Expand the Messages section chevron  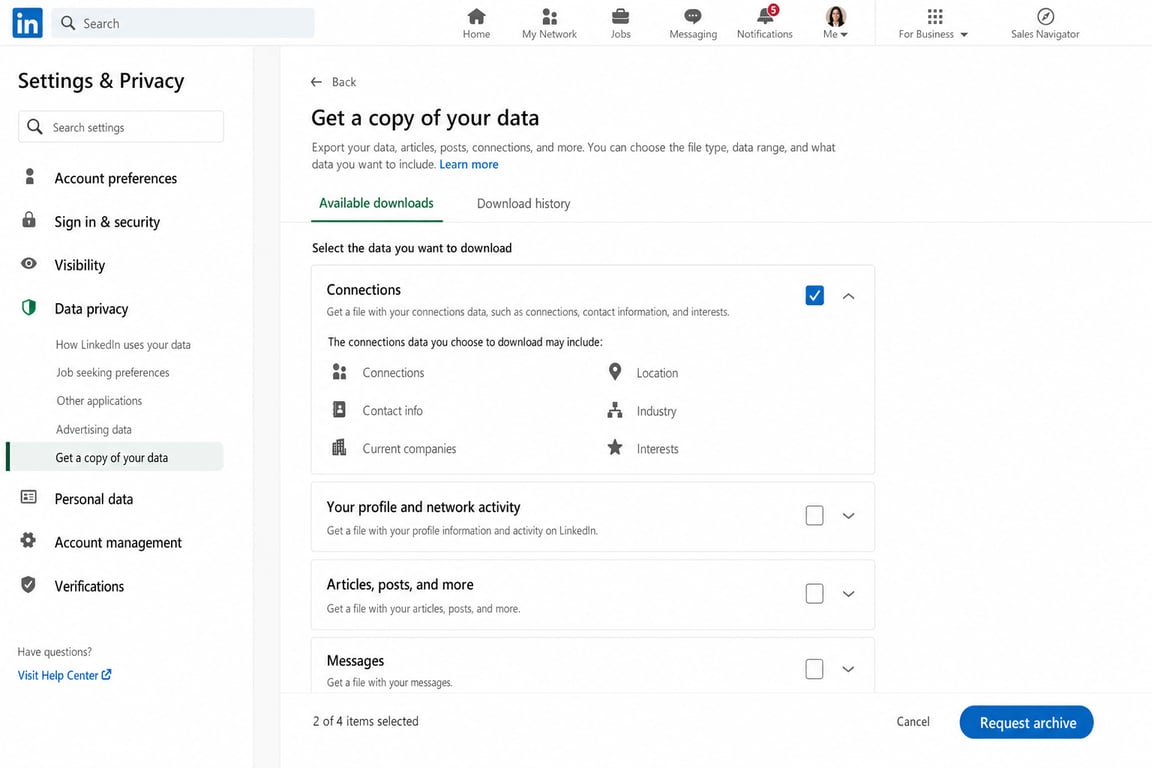[x=849, y=669]
